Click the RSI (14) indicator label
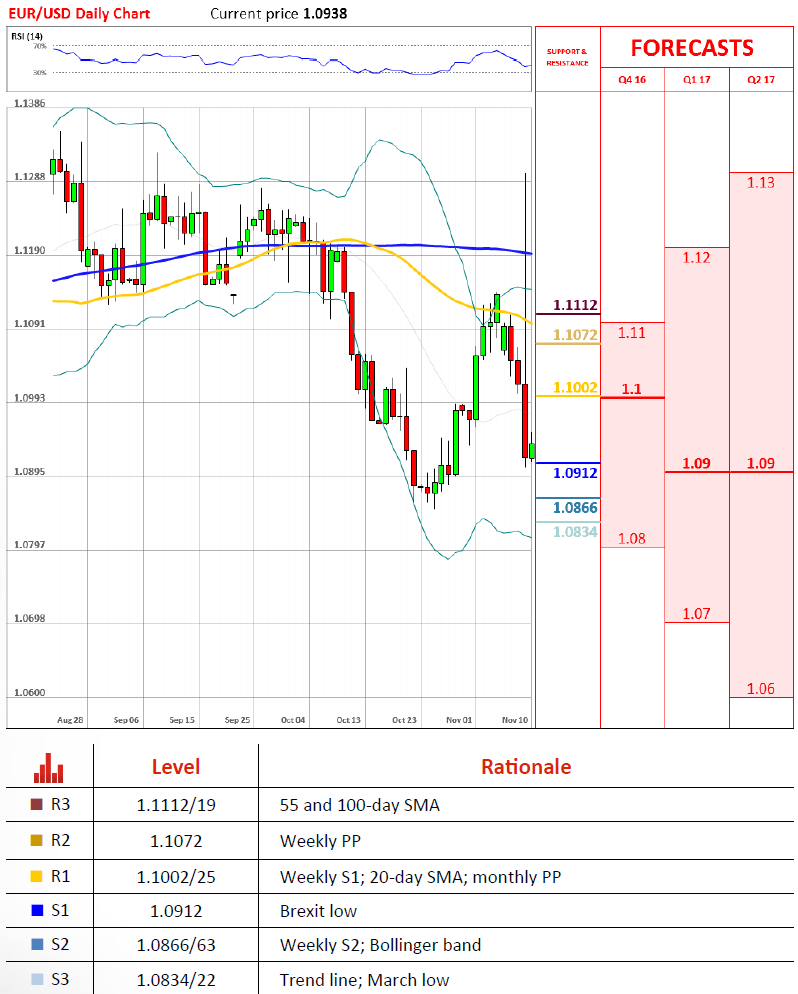 click(x=27, y=36)
